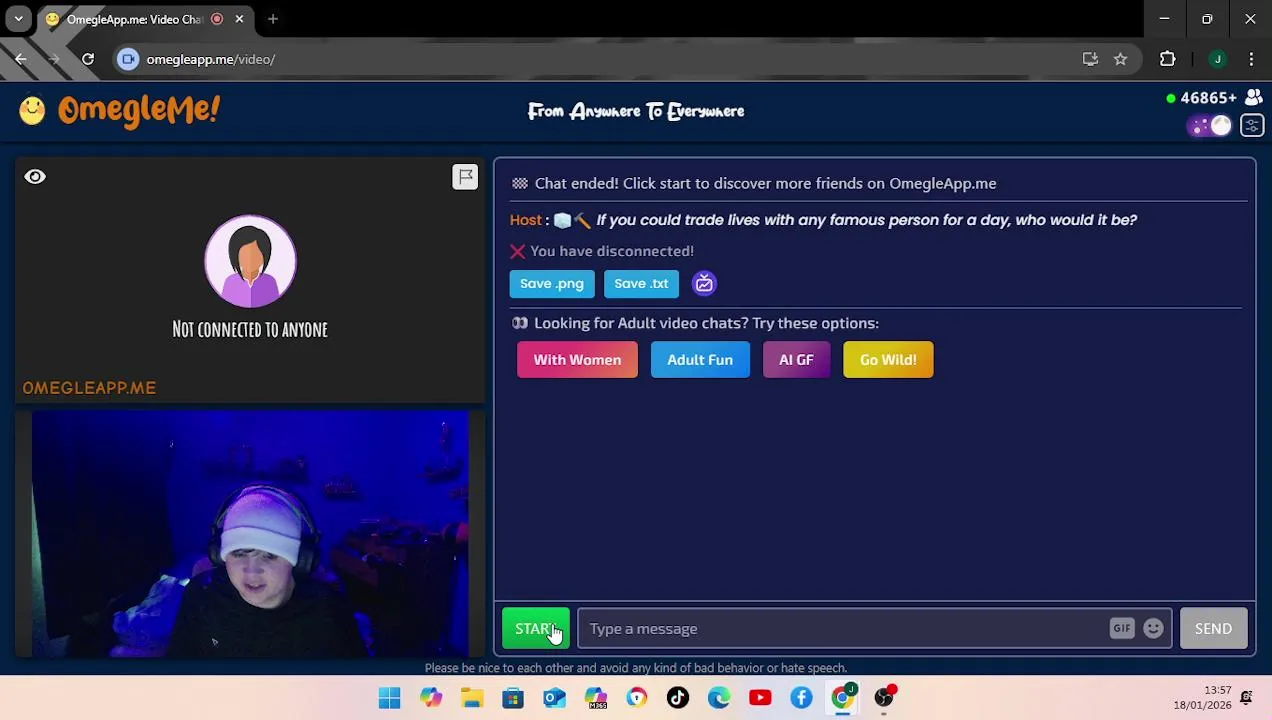Open YouTube from taskbar
1272x720 pixels.
760,698
